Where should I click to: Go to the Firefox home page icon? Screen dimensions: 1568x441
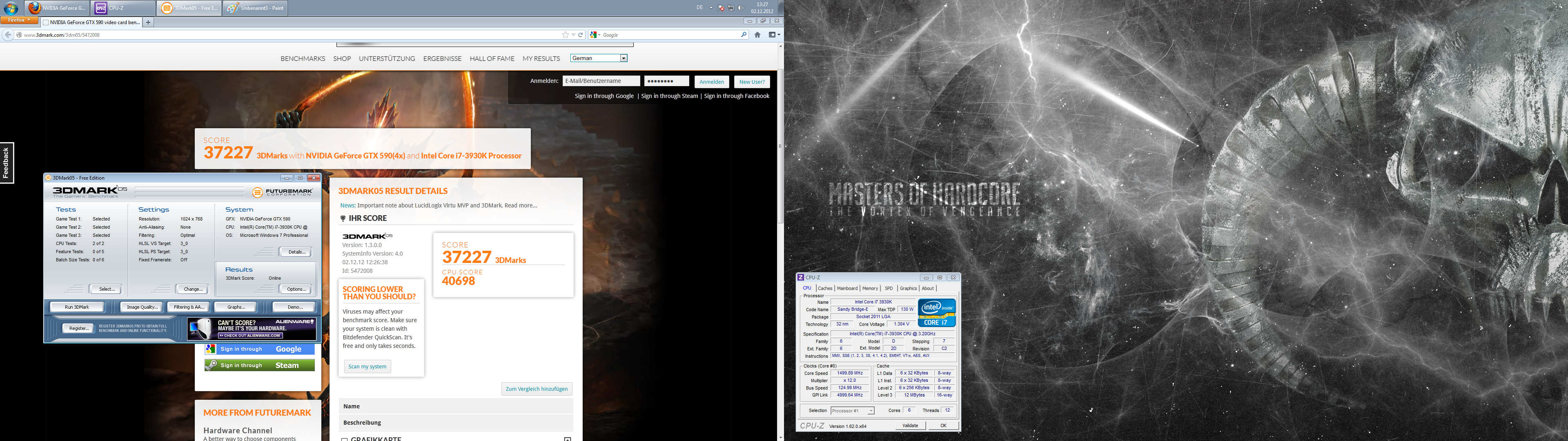pos(757,35)
